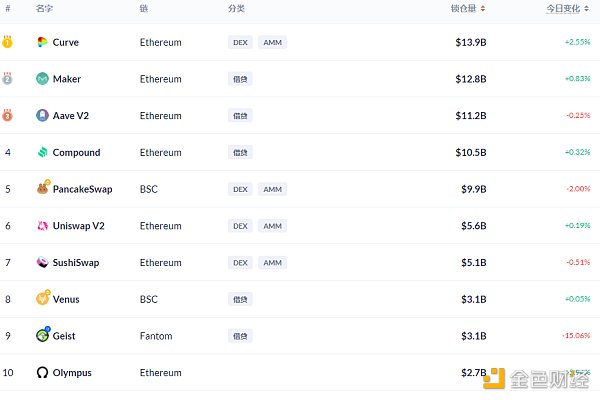This screenshot has width=600, height=400.
Task: Click the Fantom chain label for Geist
Action: [x=156, y=336]
